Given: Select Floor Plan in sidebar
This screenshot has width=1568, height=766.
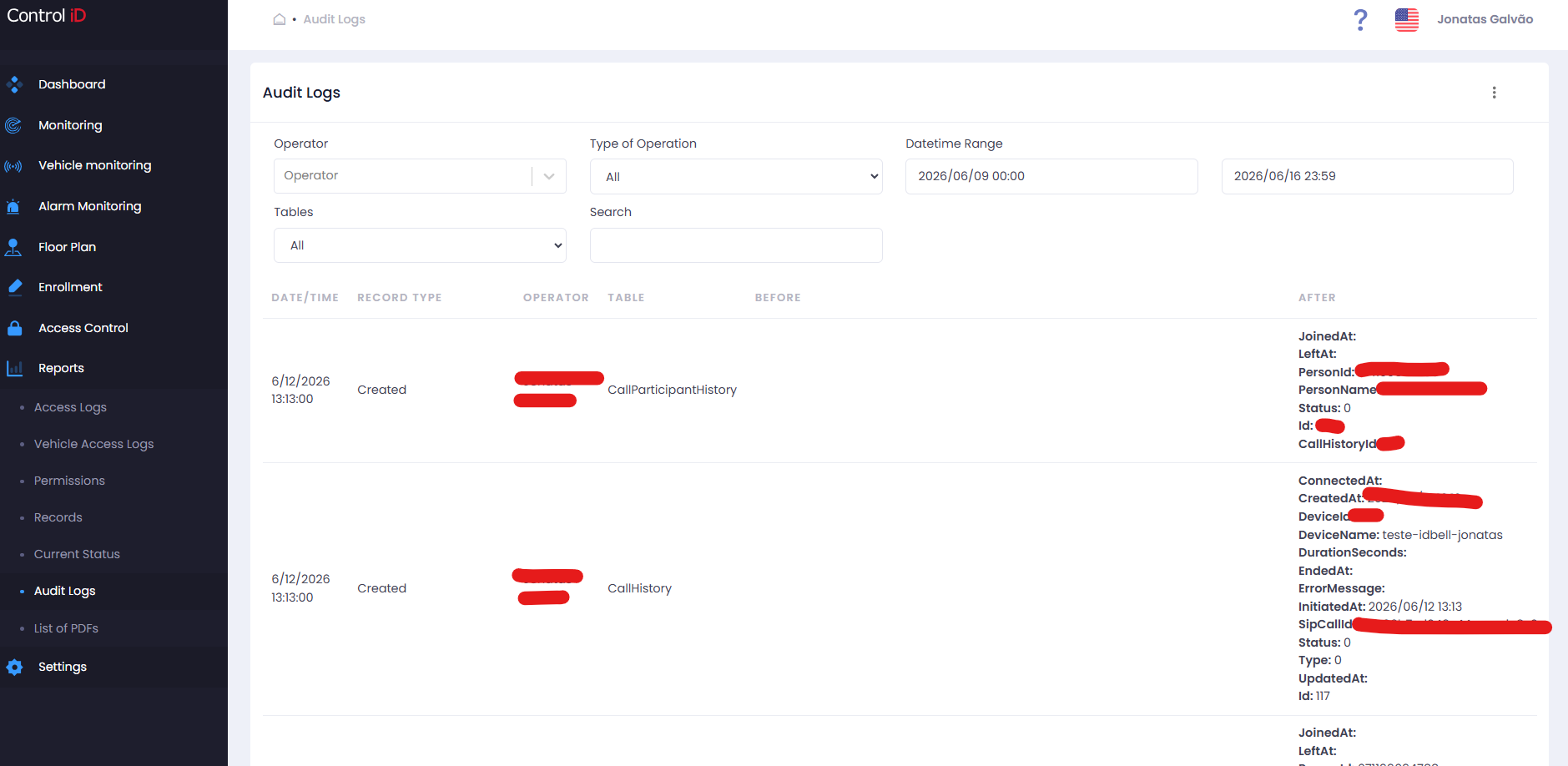Looking at the screenshot, I should click(67, 247).
